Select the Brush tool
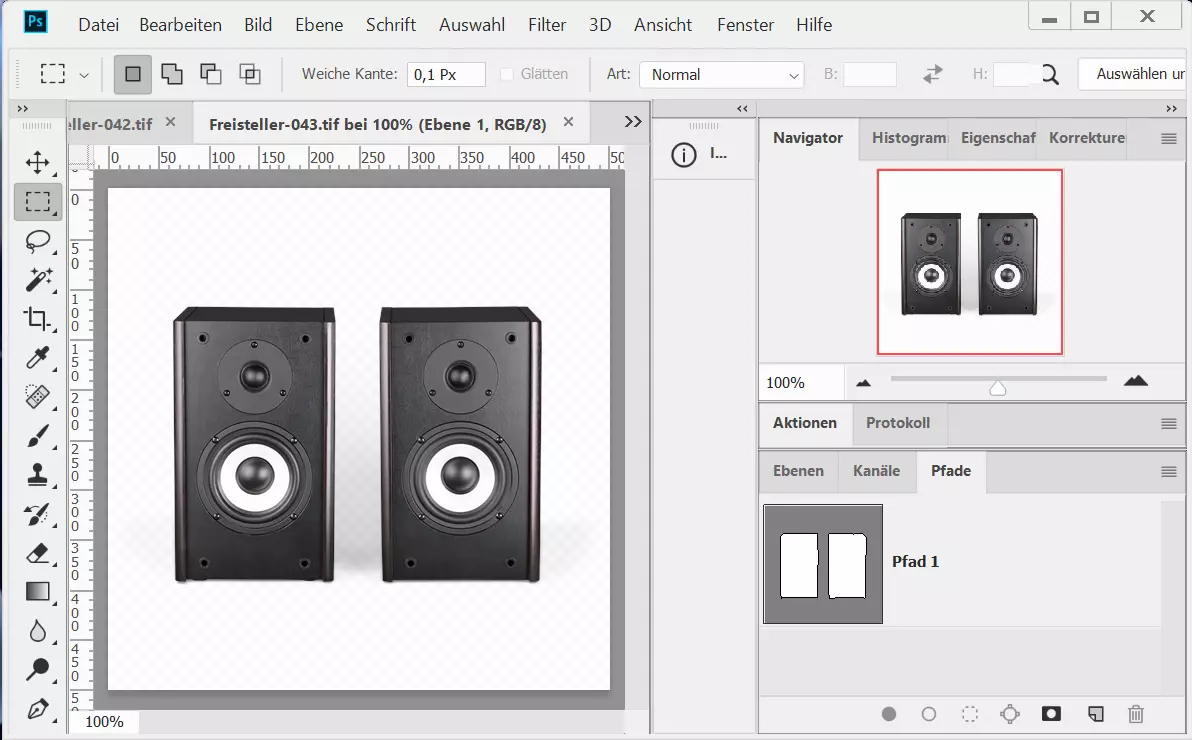The image size is (1192, 740). pos(38,436)
